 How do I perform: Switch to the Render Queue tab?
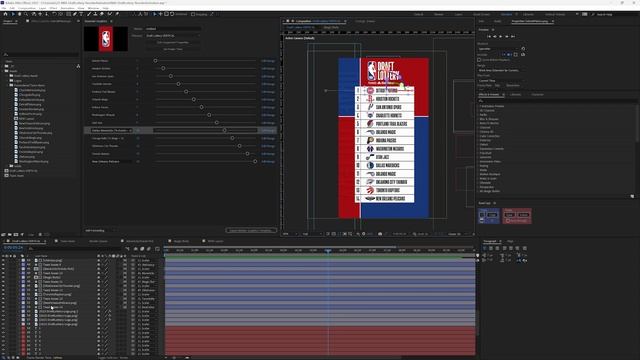point(98,241)
